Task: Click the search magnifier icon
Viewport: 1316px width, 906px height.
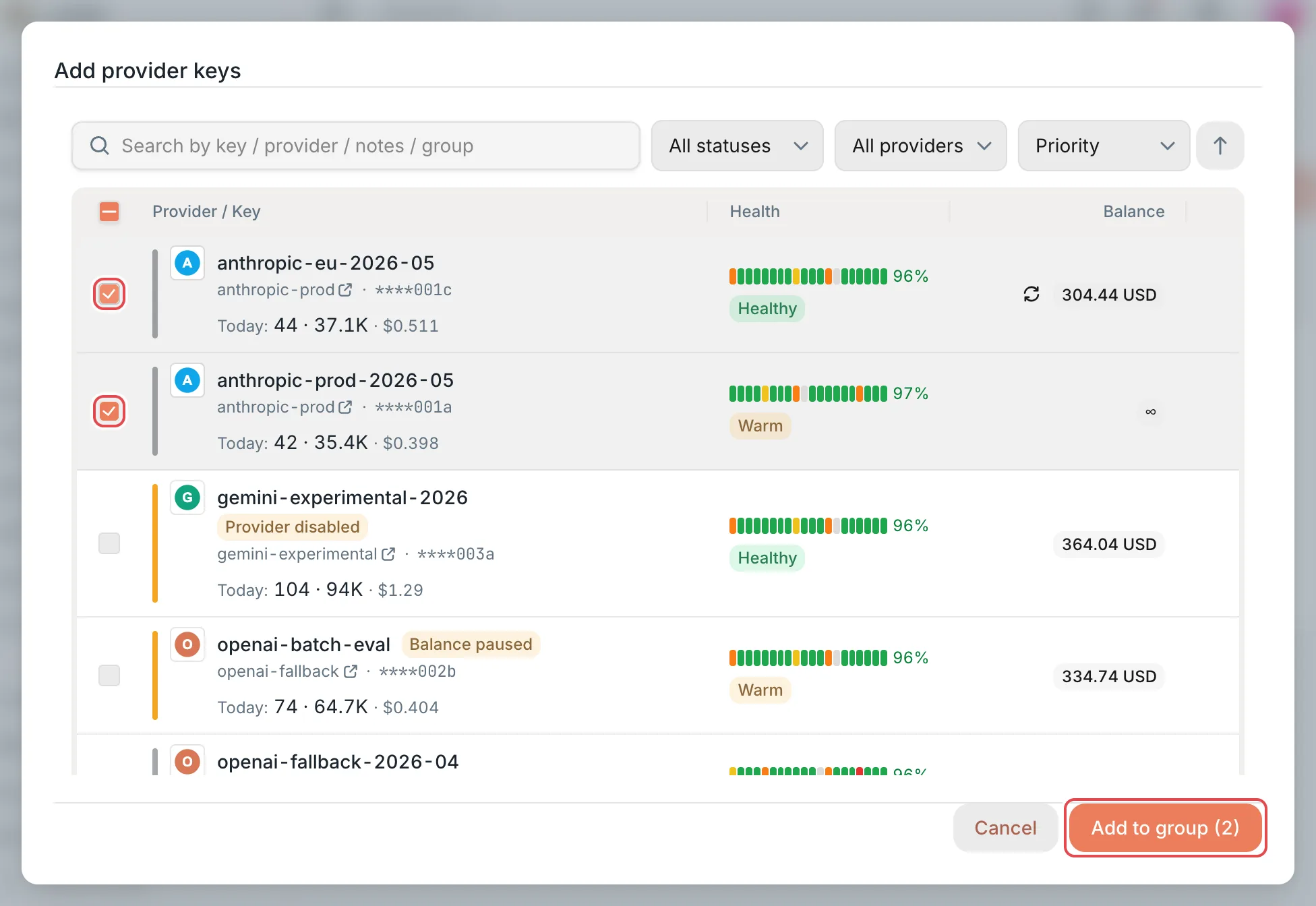Action: pos(100,146)
